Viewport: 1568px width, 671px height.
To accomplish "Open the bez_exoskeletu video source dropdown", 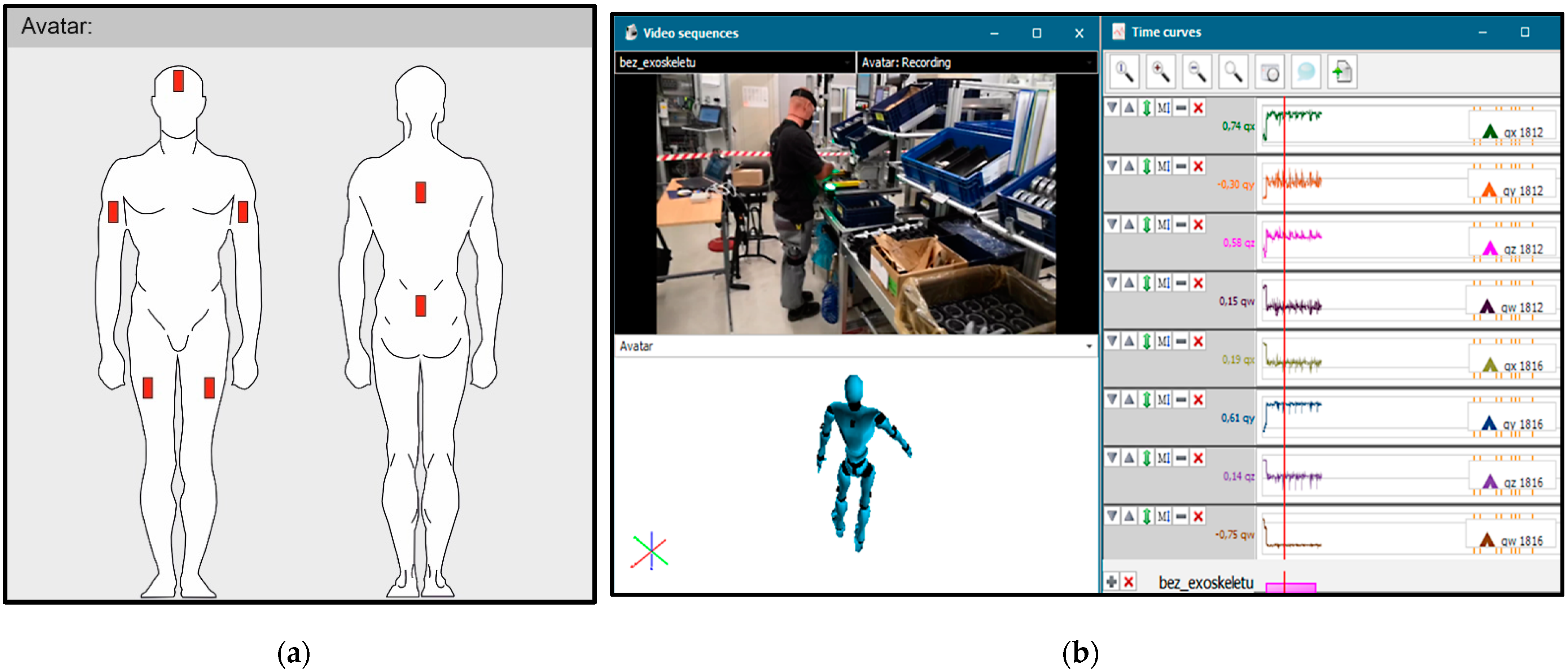I will click(847, 63).
